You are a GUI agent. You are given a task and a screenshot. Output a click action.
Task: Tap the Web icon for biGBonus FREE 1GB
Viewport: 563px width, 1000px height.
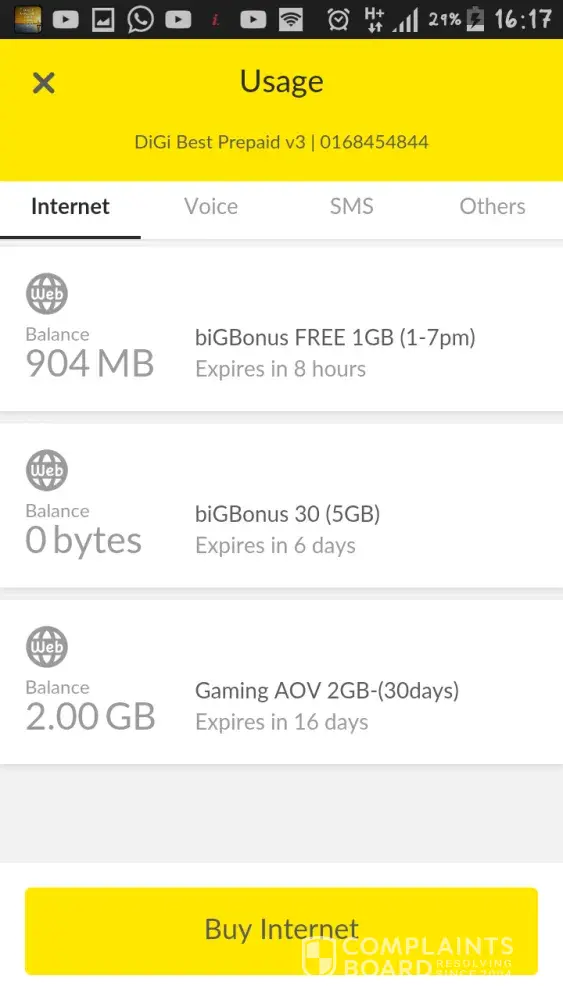point(47,293)
